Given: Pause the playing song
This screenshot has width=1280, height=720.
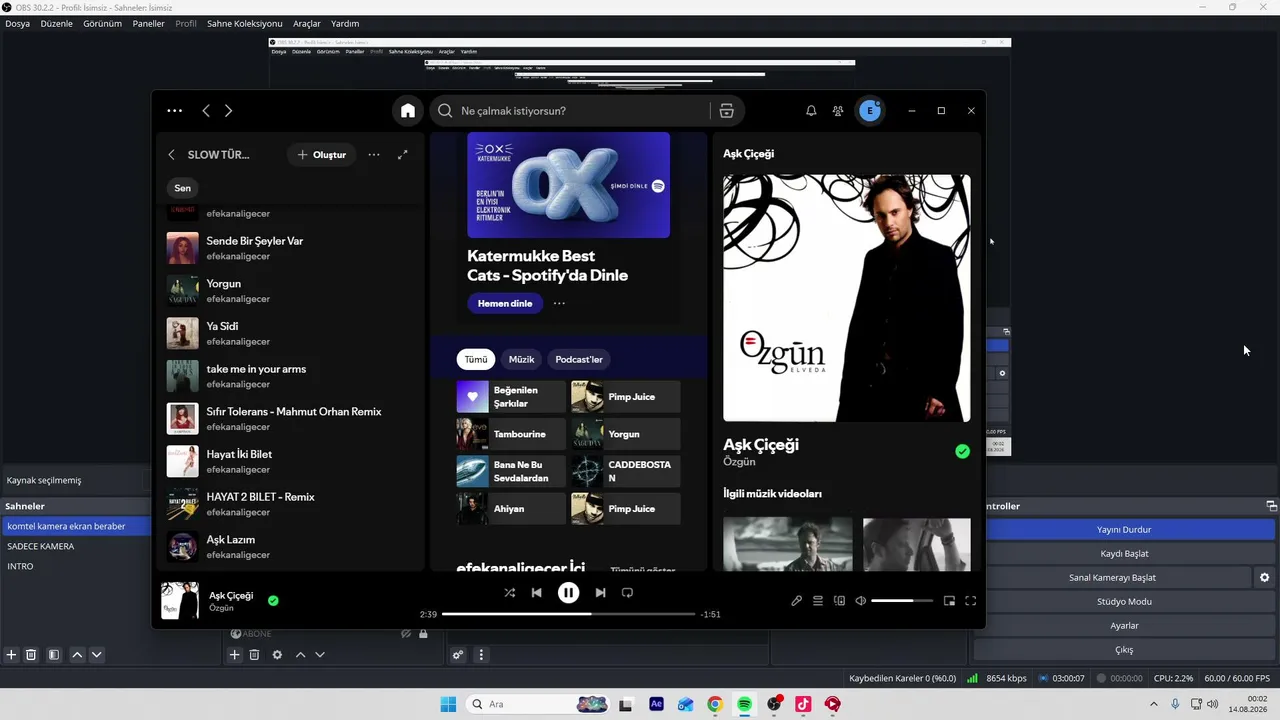Looking at the screenshot, I should click(x=568, y=593).
